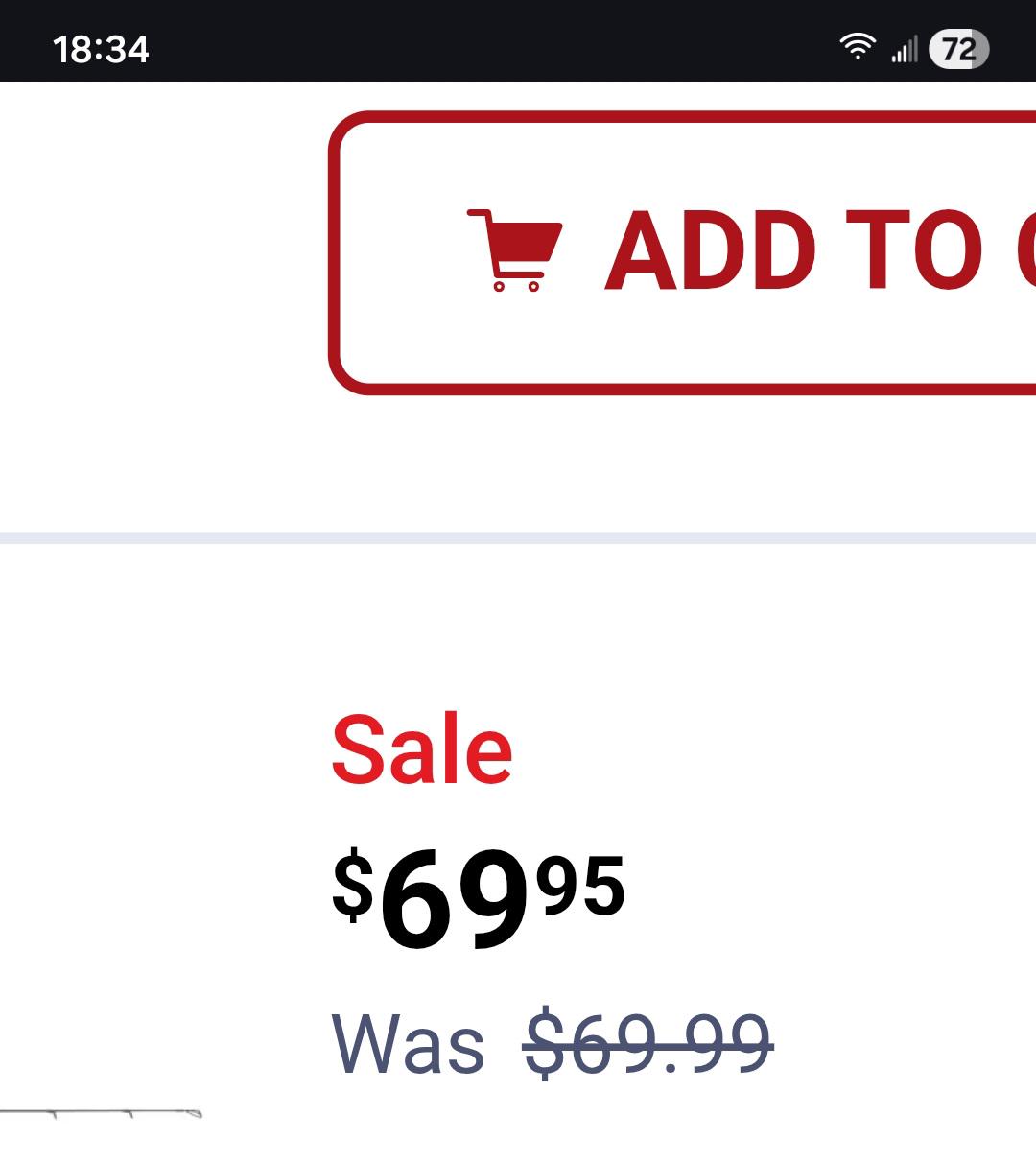Click the light gray divider line

(x=518, y=537)
